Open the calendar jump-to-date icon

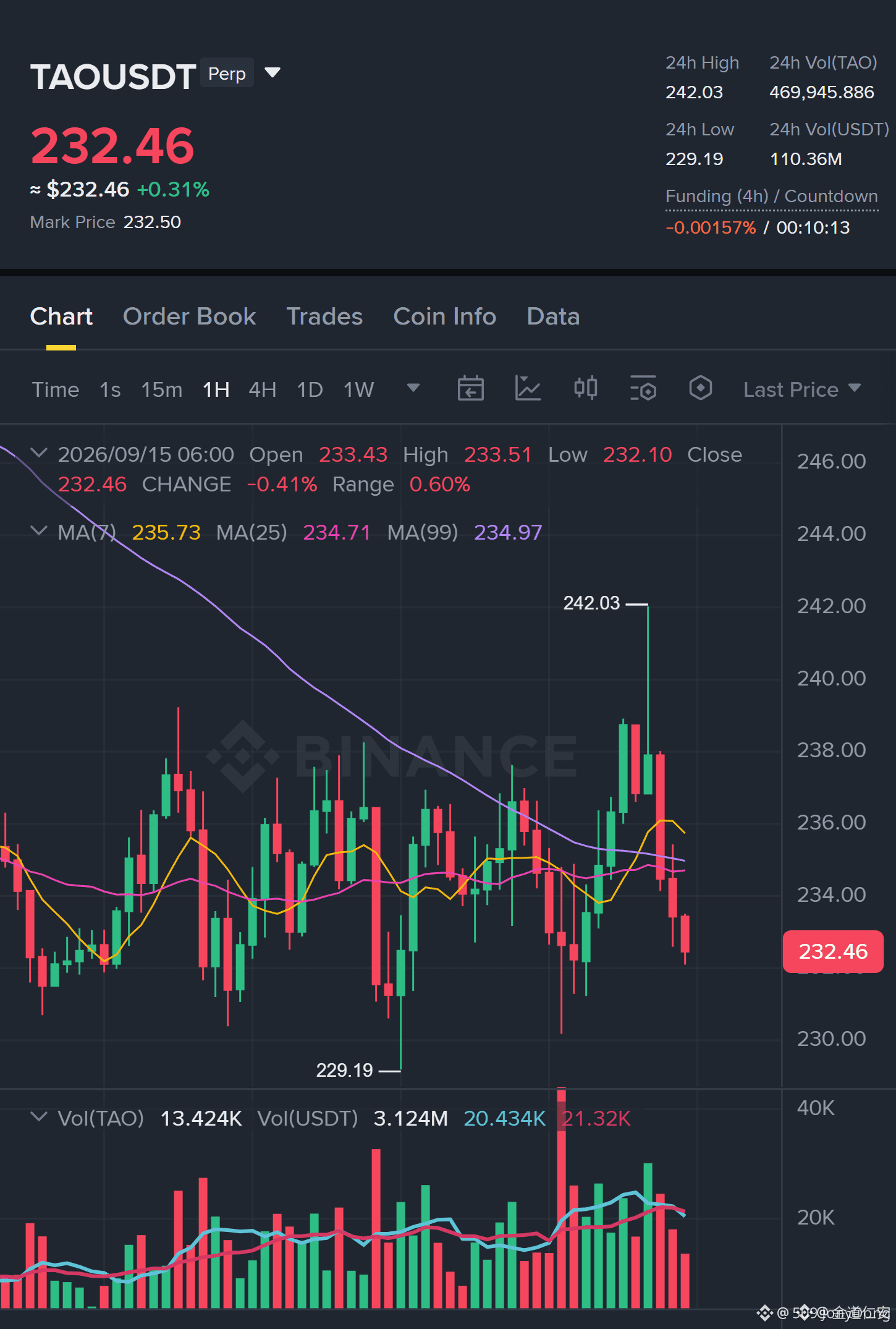[x=470, y=389]
